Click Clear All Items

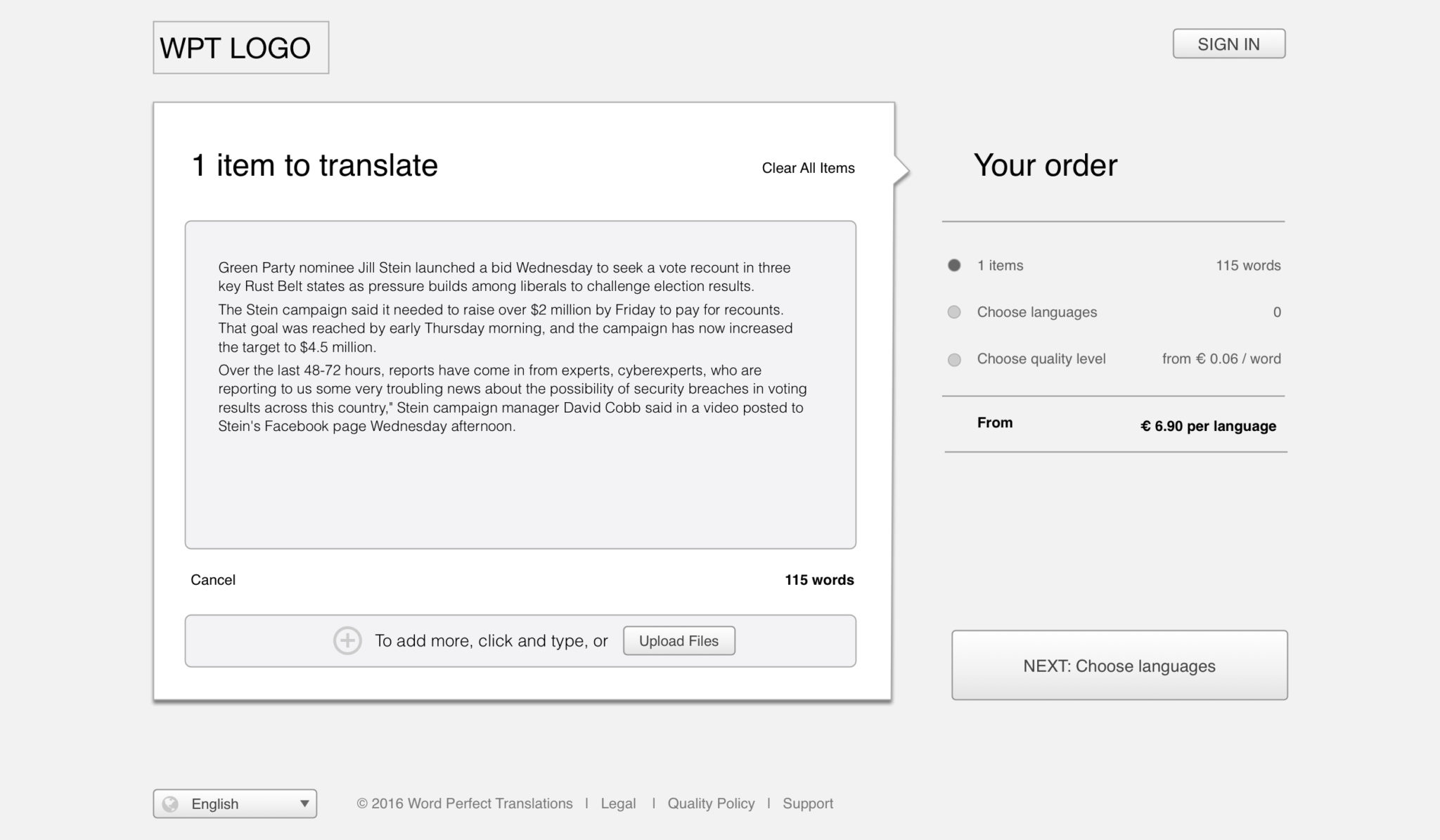tap(808, 168)
